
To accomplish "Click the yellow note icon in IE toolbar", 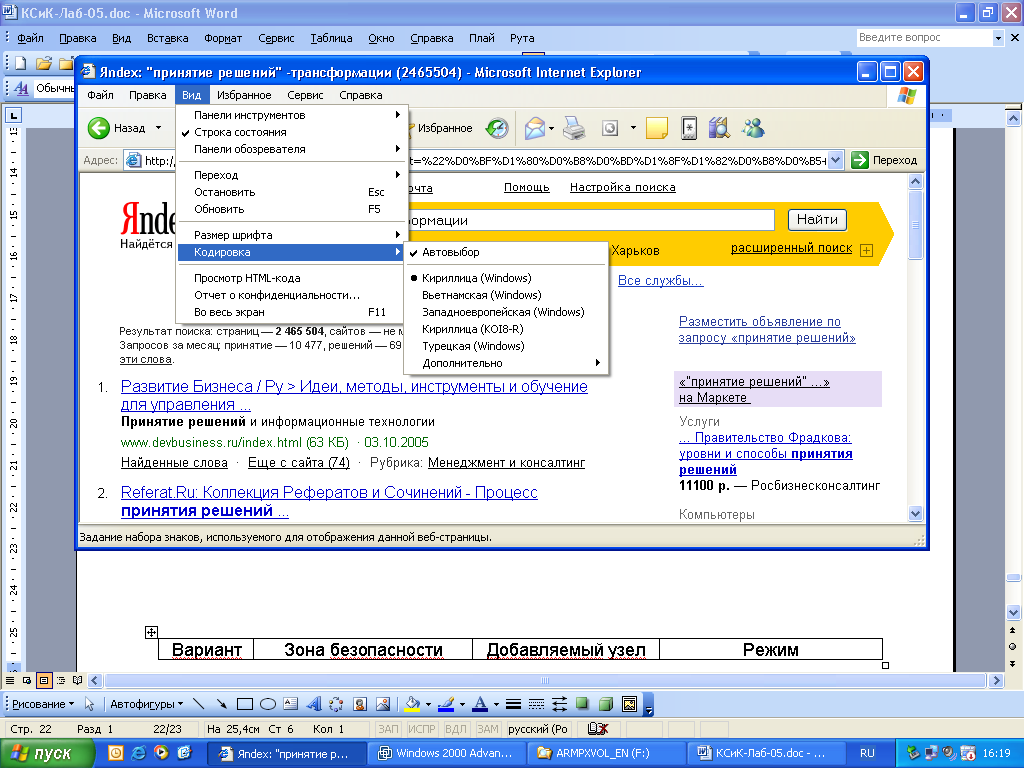I will tap(656, 128).
